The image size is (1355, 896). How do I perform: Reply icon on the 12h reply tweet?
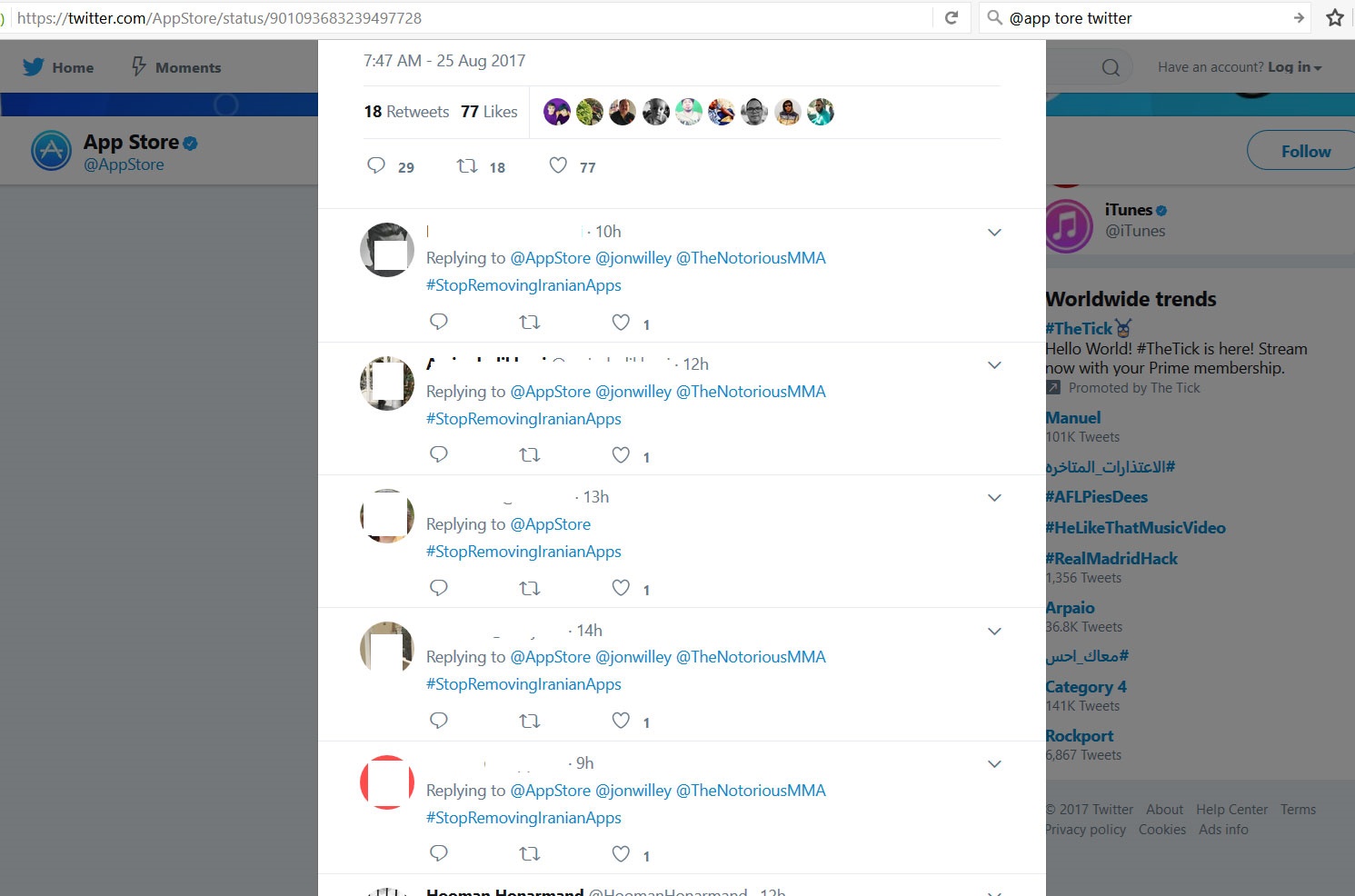[x=439, y=454]
